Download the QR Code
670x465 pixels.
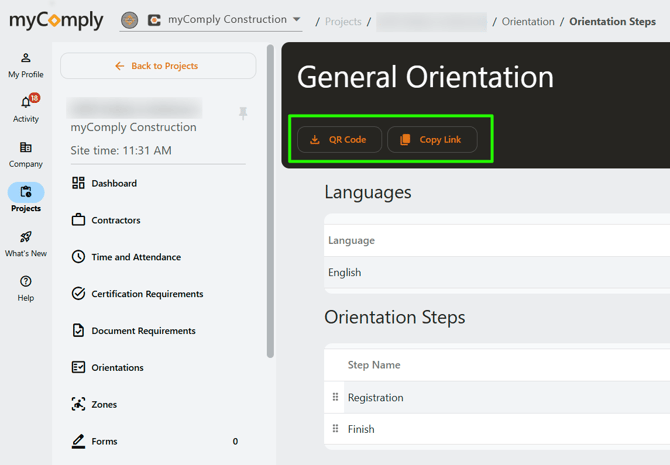[339, 139]
